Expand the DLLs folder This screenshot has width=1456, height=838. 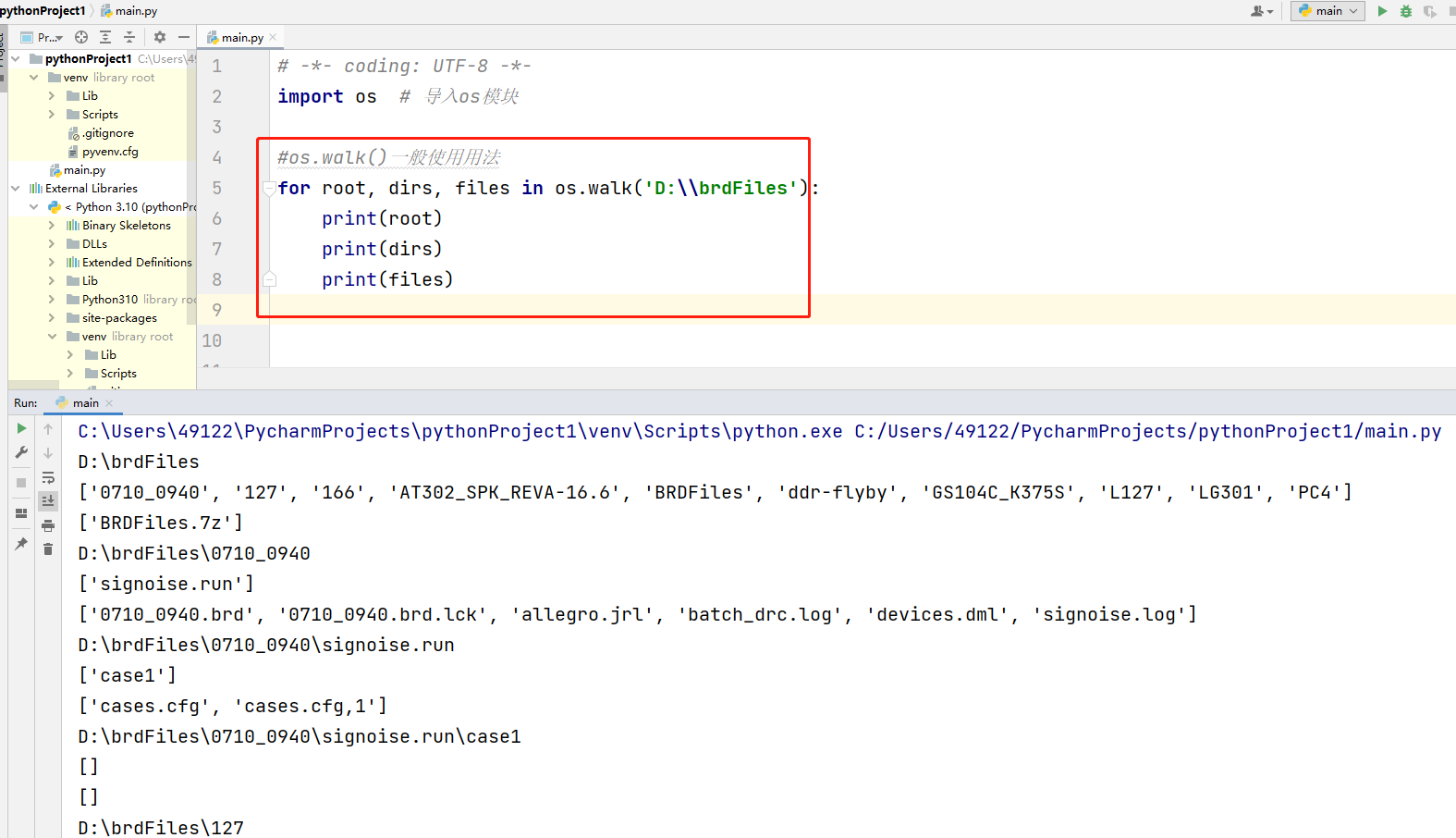52,243
